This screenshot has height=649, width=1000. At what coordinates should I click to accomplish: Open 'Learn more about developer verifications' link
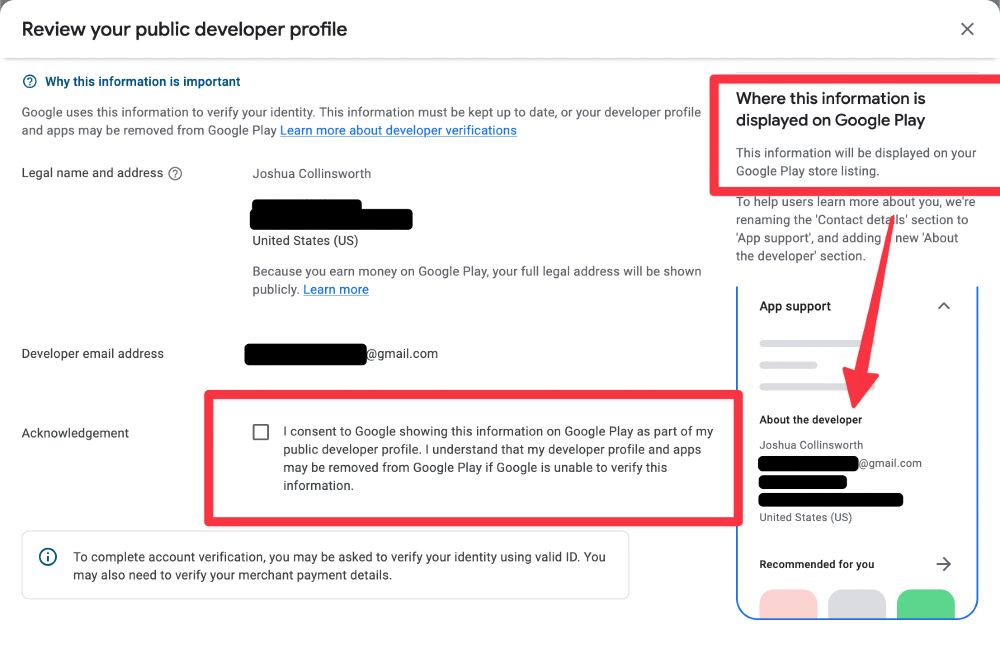398,130
